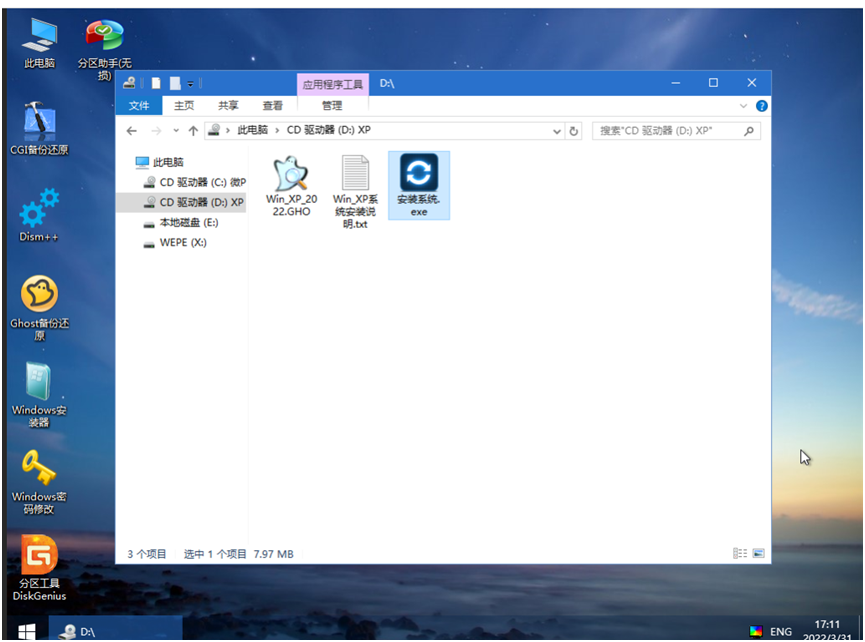Open the 管理 application tools tab
Screen dimensions: 865x642
click(x=331, y=105)
